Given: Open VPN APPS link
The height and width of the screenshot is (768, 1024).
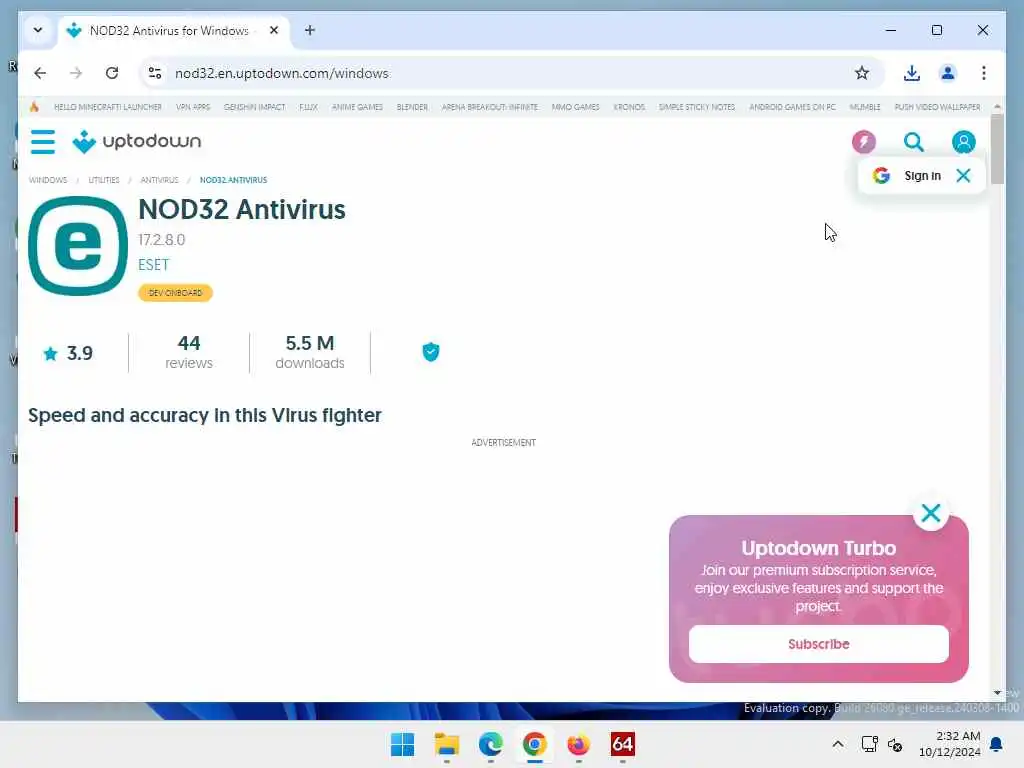Looking at the screenshot, I should (x=193, y=107).
